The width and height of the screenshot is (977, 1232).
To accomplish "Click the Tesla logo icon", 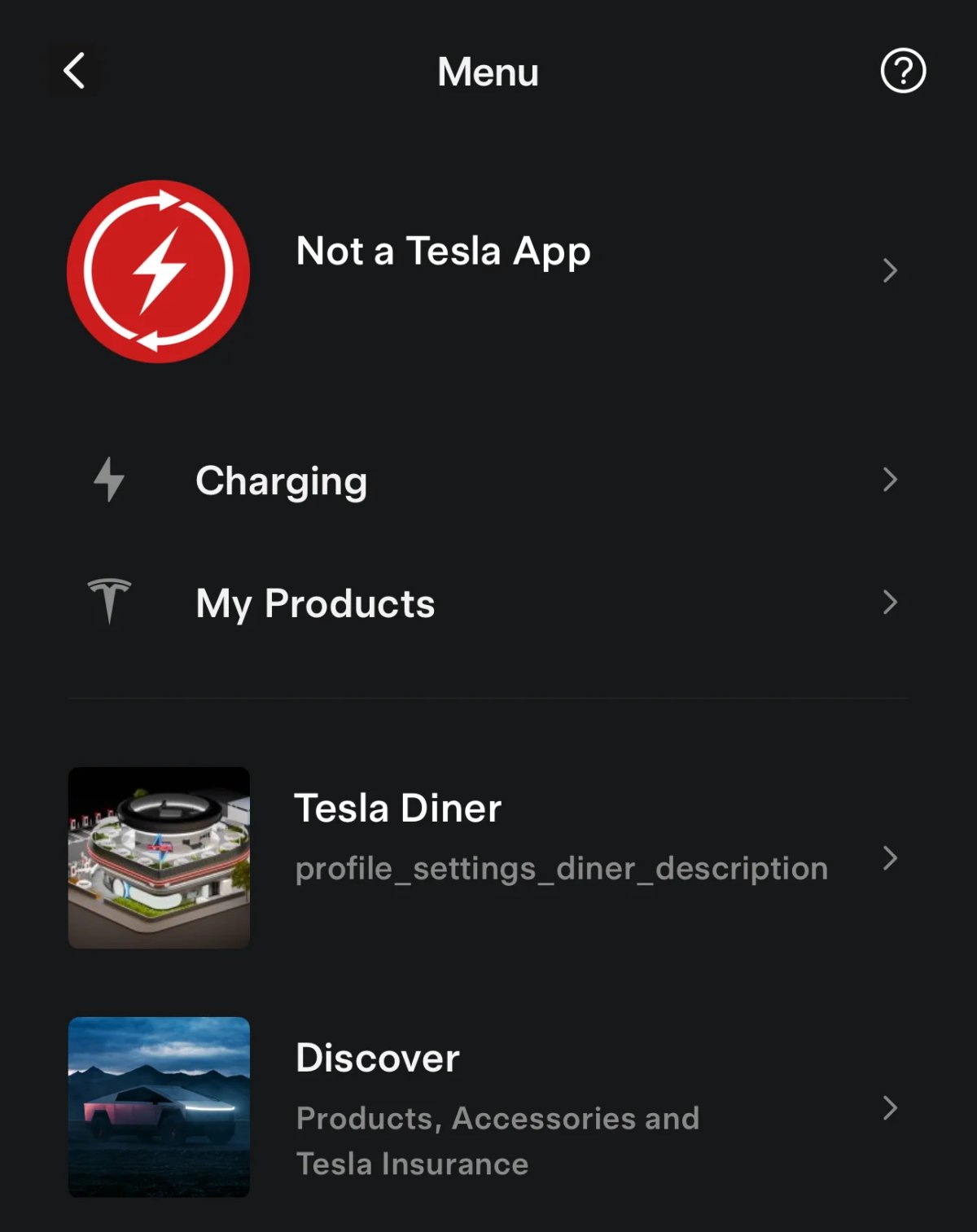I will click(109, 601).
